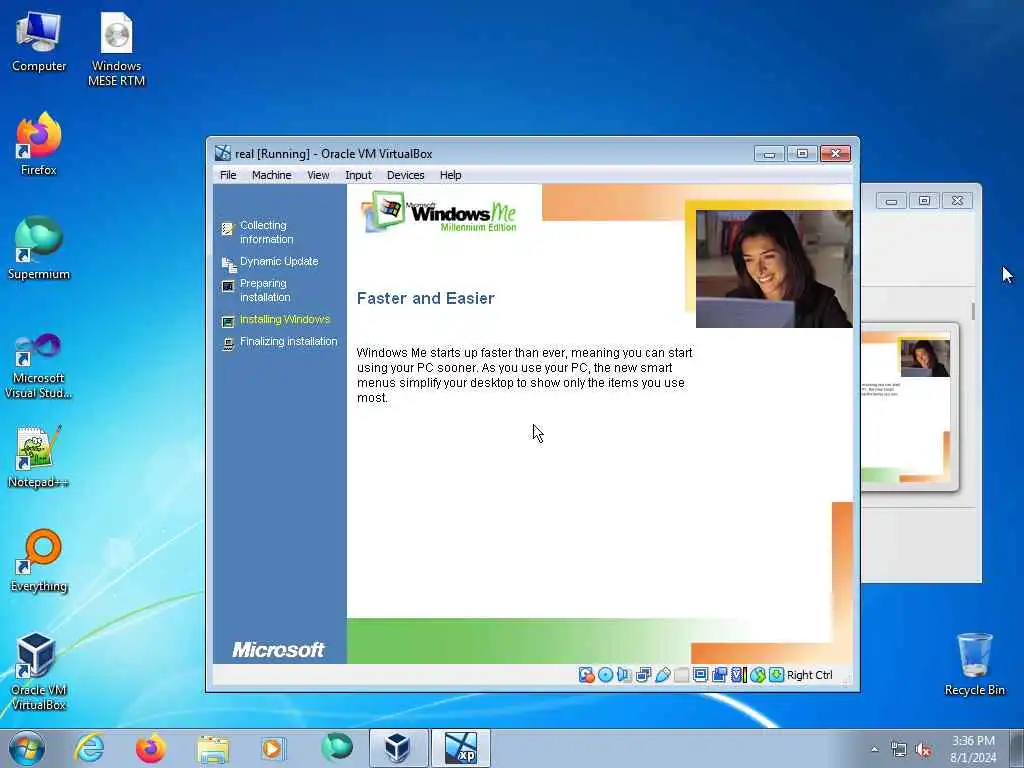Click the muted volume tray icon
The image size is (1024, 768).
pos(923,750)
